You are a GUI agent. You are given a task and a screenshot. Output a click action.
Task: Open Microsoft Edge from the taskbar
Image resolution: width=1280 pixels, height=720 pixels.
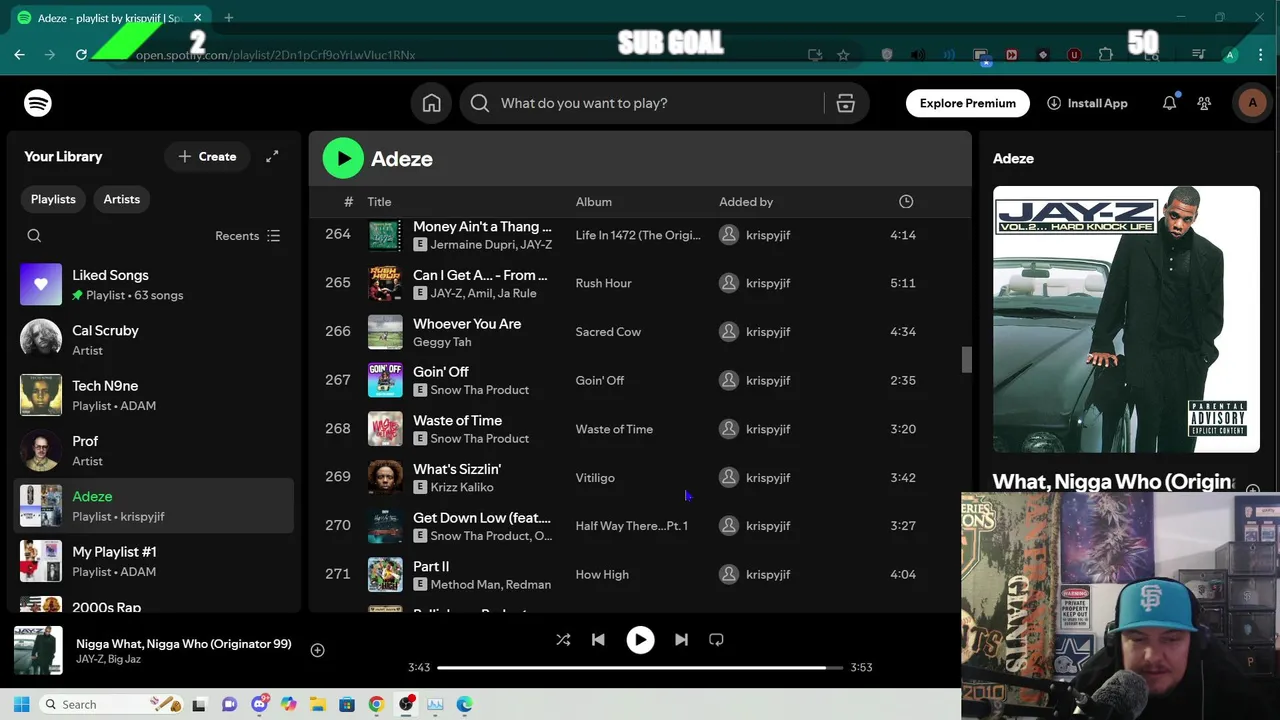pyautogui.click(x=464, y=704)
